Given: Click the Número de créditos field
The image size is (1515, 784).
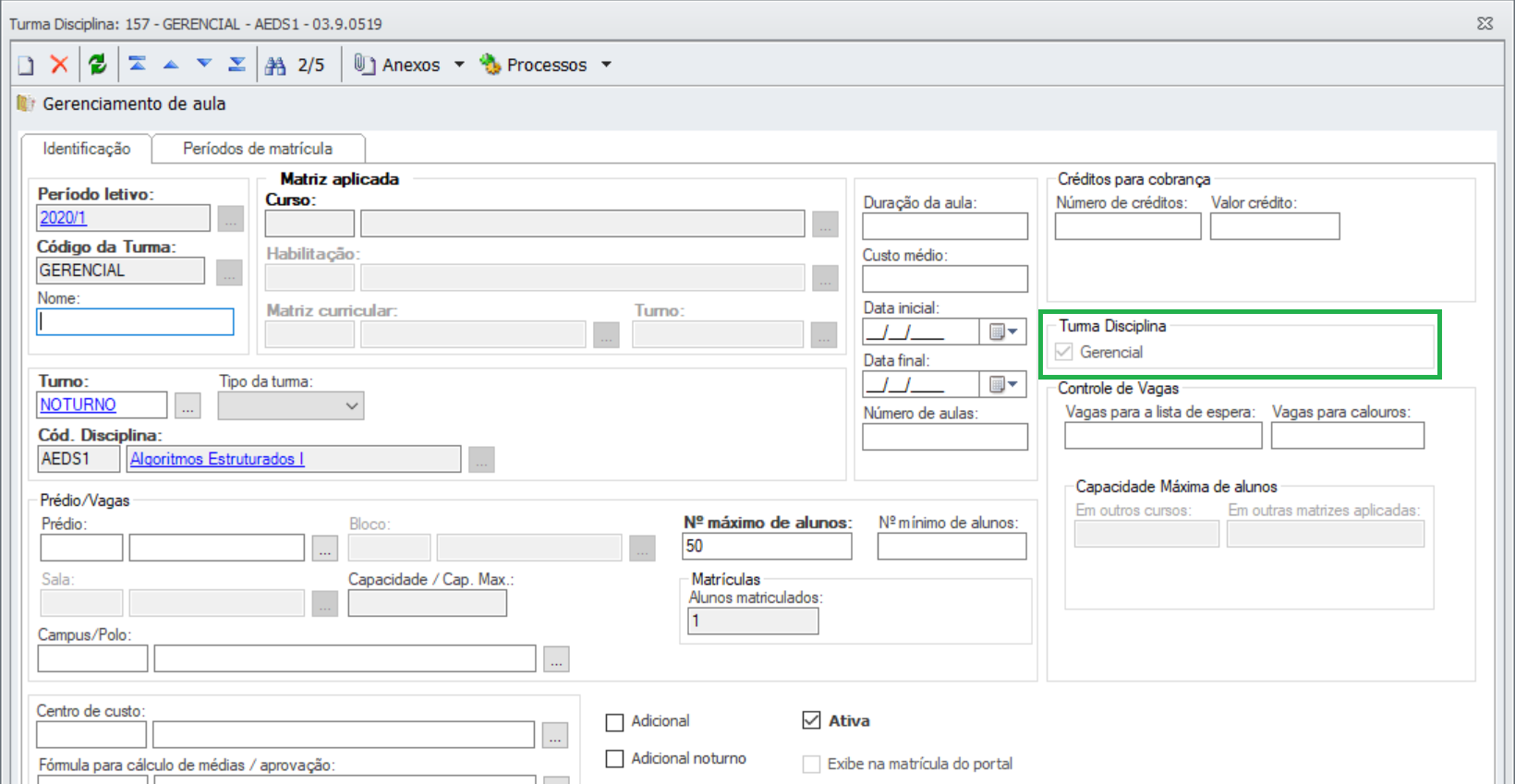Looking at the screenshot, I should pos(1128,226).
